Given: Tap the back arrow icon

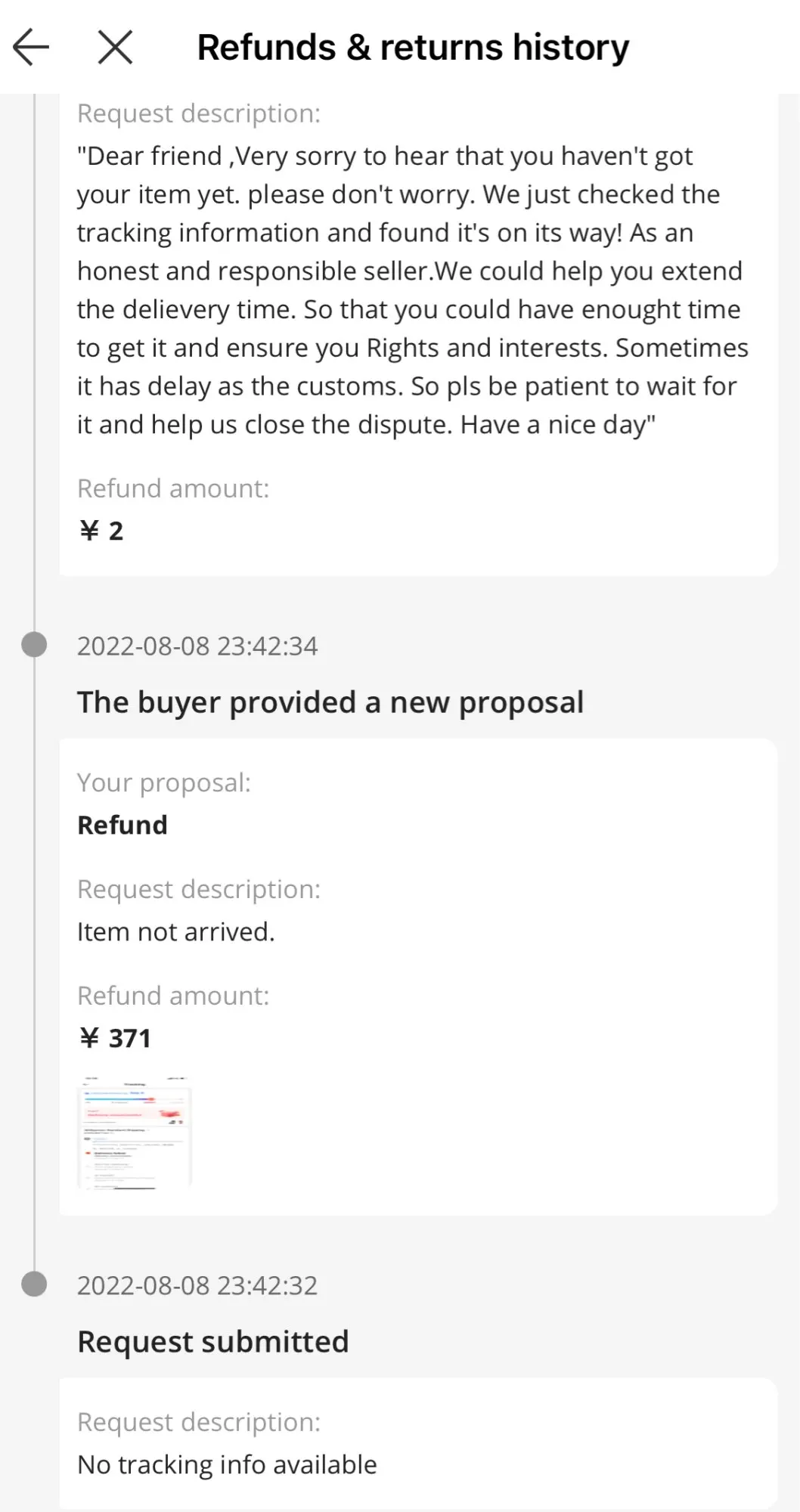Looking at the screenshot, I should pyautogui.click(x=31, y=47).
